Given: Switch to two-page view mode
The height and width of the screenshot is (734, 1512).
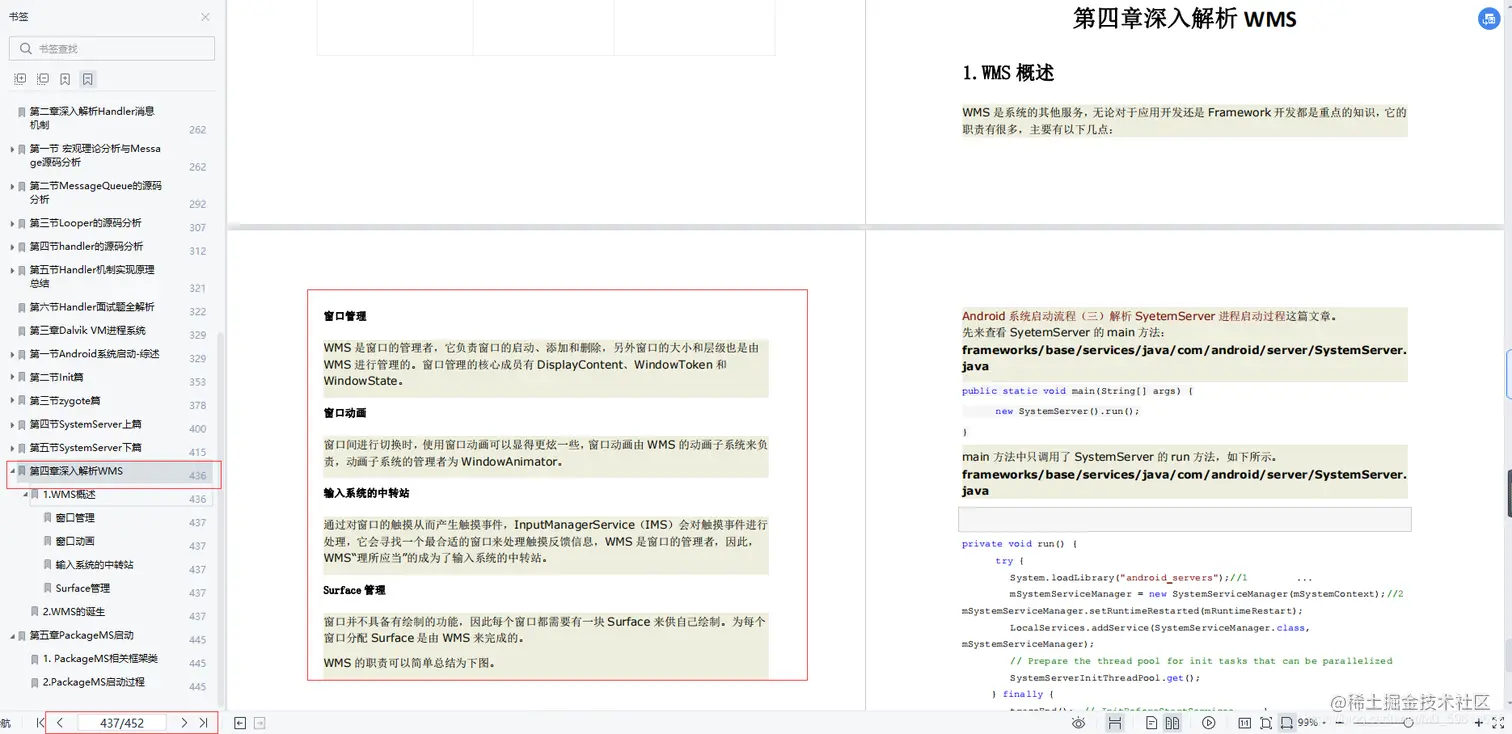Looking at the screenshot, I should click(x=1170, y=723).
